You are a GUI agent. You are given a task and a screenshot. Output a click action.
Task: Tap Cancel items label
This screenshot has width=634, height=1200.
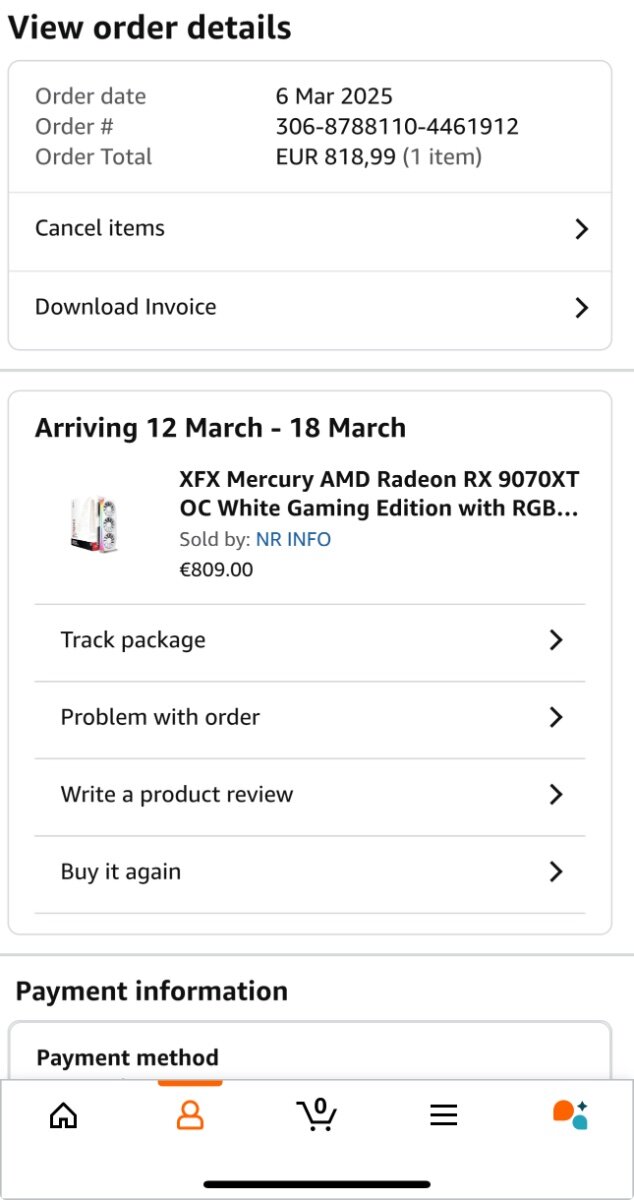coord(100,228)
